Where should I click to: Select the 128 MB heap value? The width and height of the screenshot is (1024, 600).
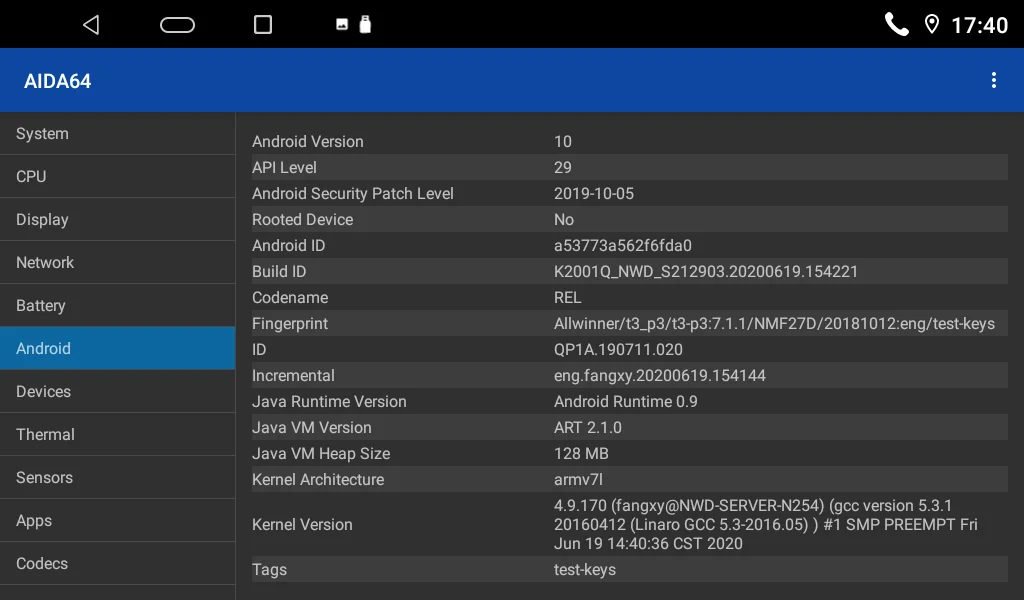pyautogui.click(x=581, y=454)
